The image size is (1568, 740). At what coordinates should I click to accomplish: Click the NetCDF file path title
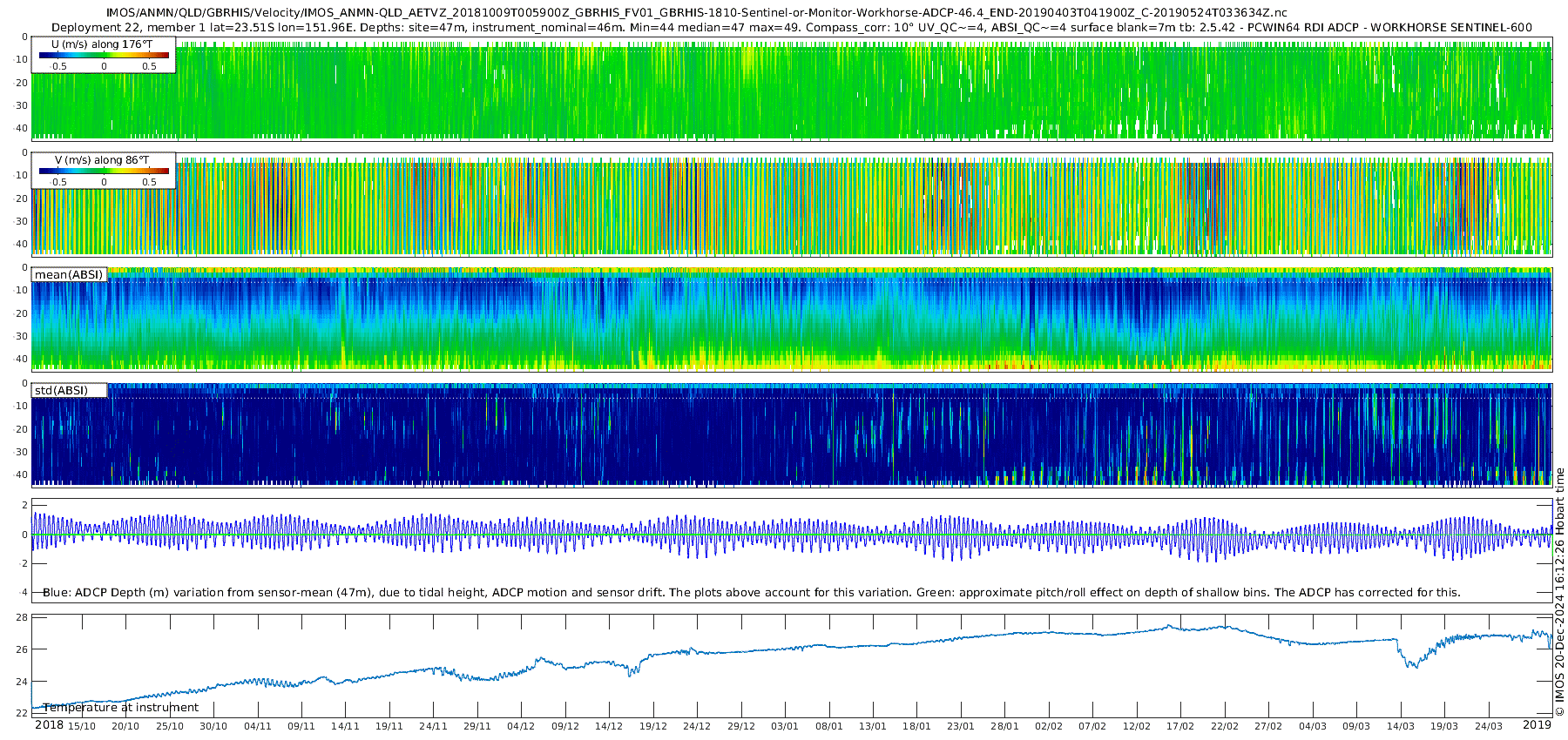pos(696,13)
